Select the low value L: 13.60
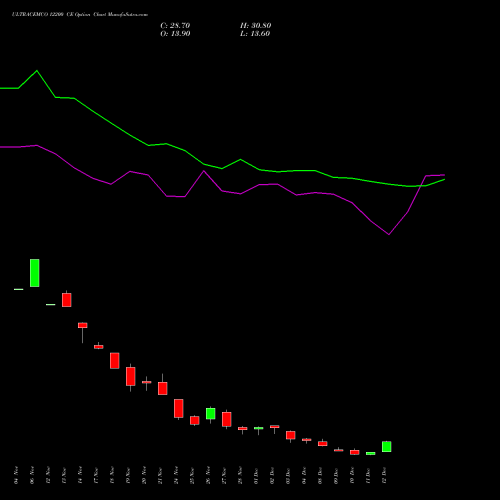Viewport: 500px width, 500px height. [x=255, y=34]
